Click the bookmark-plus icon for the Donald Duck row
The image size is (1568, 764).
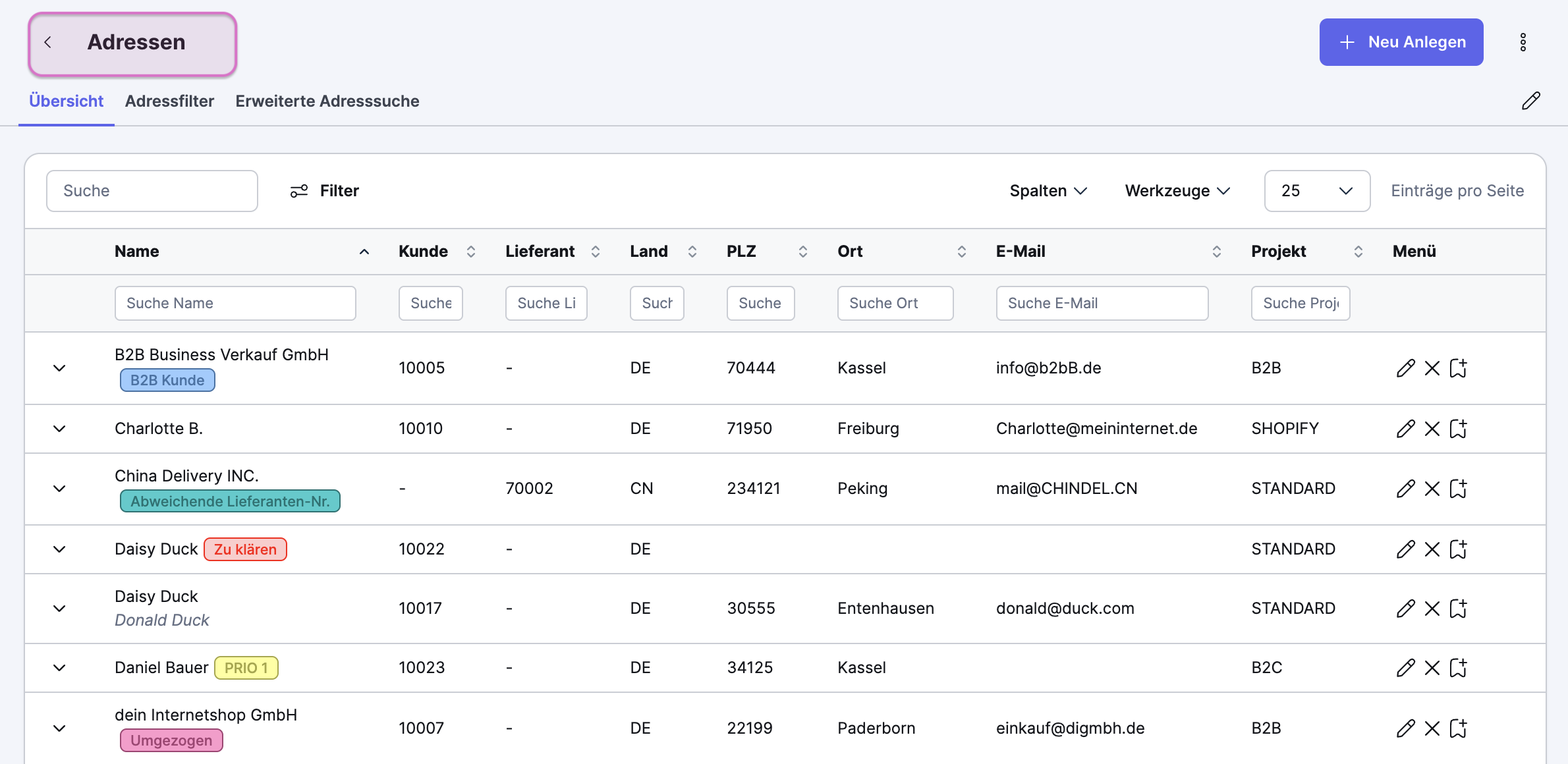click(1459, 609)
